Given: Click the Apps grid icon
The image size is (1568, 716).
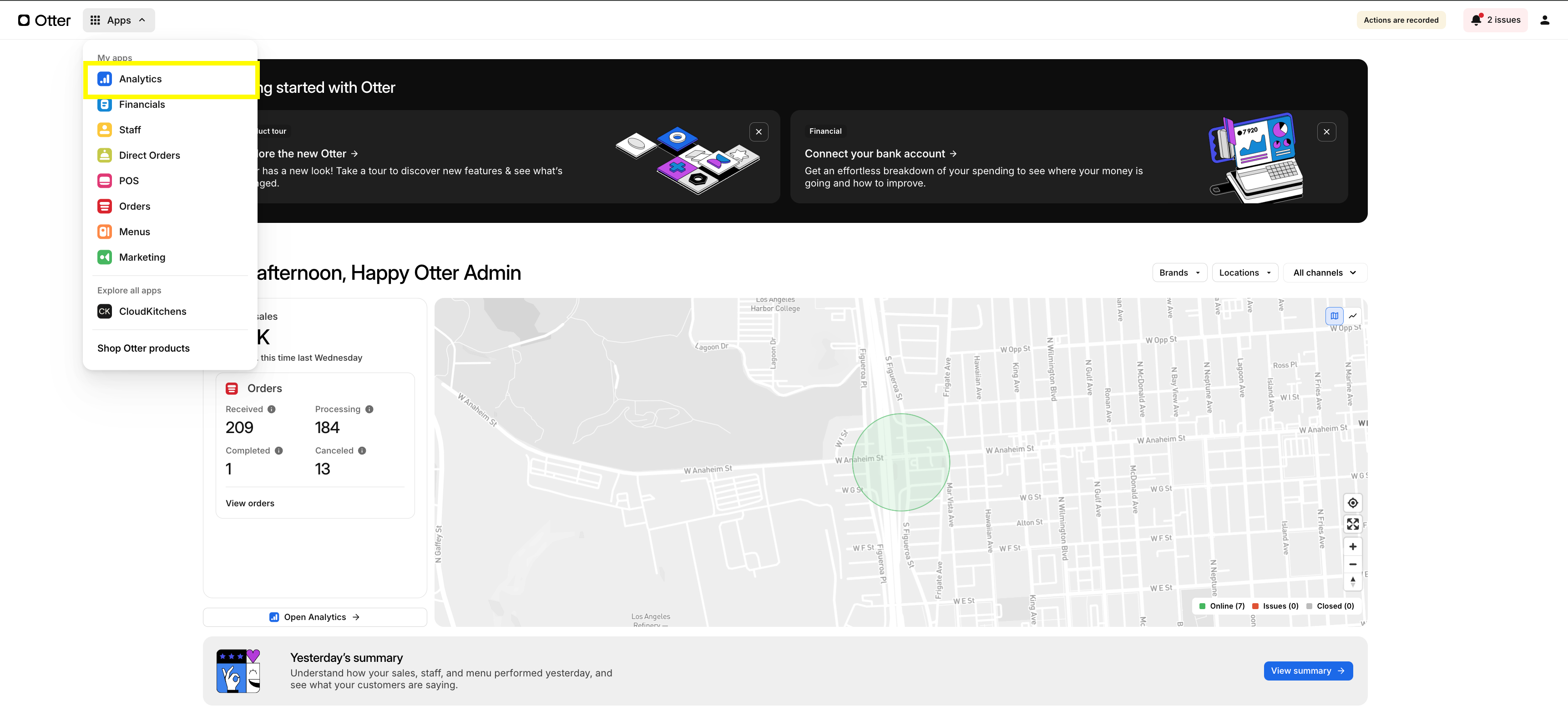Looking at the screenshot, I should 95,20.
